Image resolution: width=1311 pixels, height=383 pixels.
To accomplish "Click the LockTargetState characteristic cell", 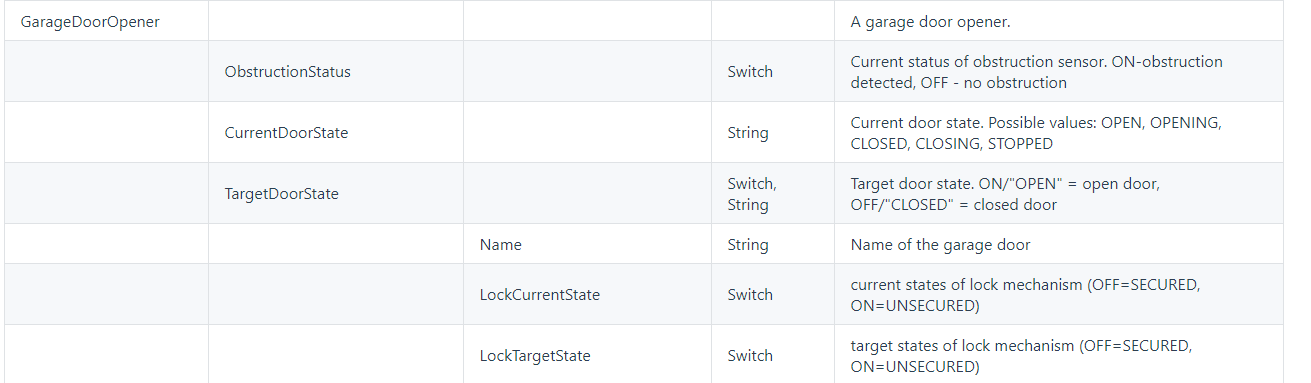I will (535, 356).
